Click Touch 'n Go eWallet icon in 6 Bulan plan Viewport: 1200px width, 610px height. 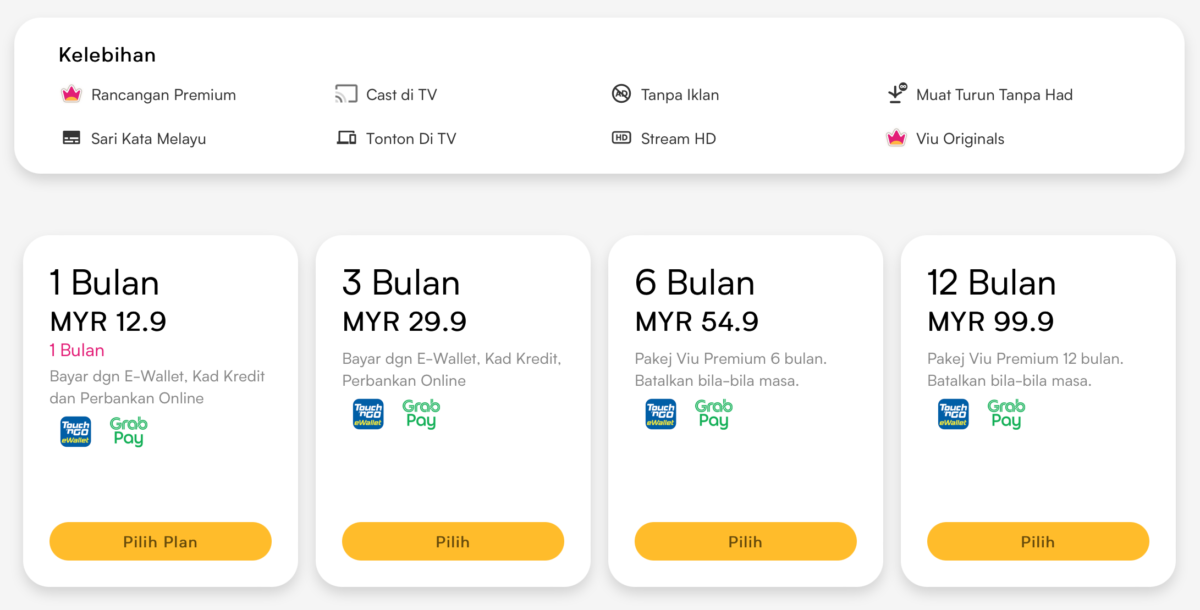click(660, 414)
